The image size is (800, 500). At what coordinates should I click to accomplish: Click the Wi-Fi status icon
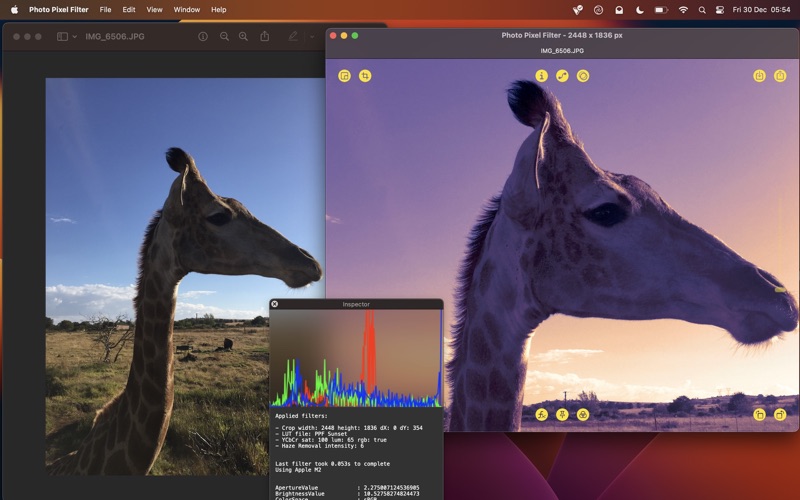click(683, 10)
